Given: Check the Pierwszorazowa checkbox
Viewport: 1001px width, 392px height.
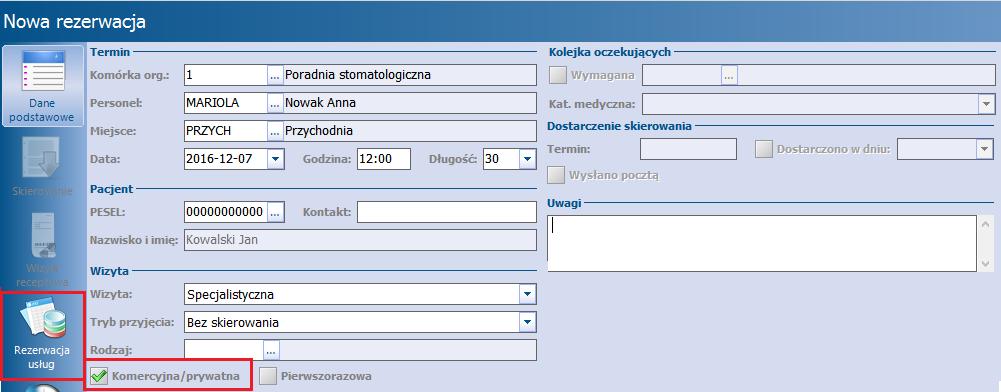Looking at the screenshot, I should pos(268,376).
